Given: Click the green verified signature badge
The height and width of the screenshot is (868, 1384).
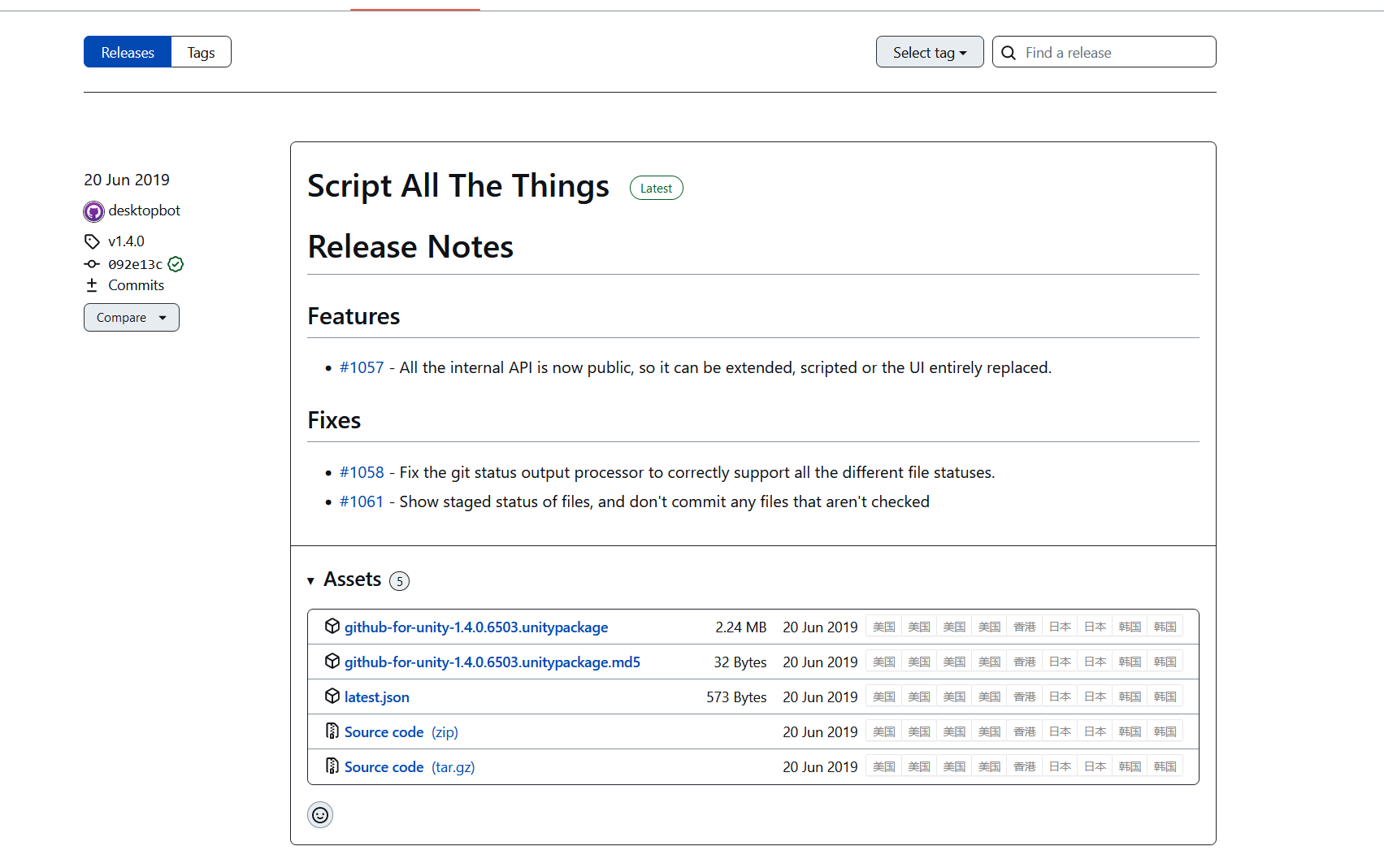Looking at the screenshot, I should 176,264.
